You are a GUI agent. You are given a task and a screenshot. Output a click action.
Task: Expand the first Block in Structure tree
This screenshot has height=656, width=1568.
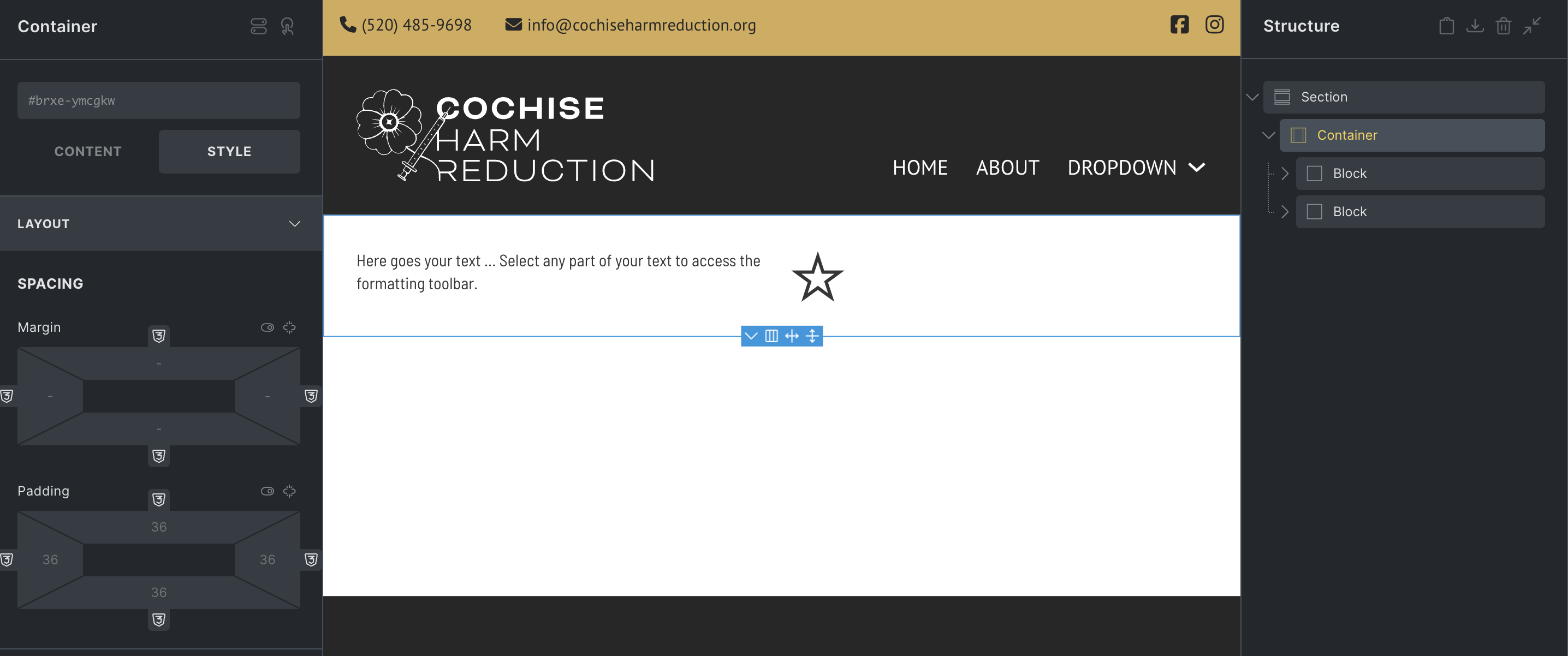coord(1285,174)
